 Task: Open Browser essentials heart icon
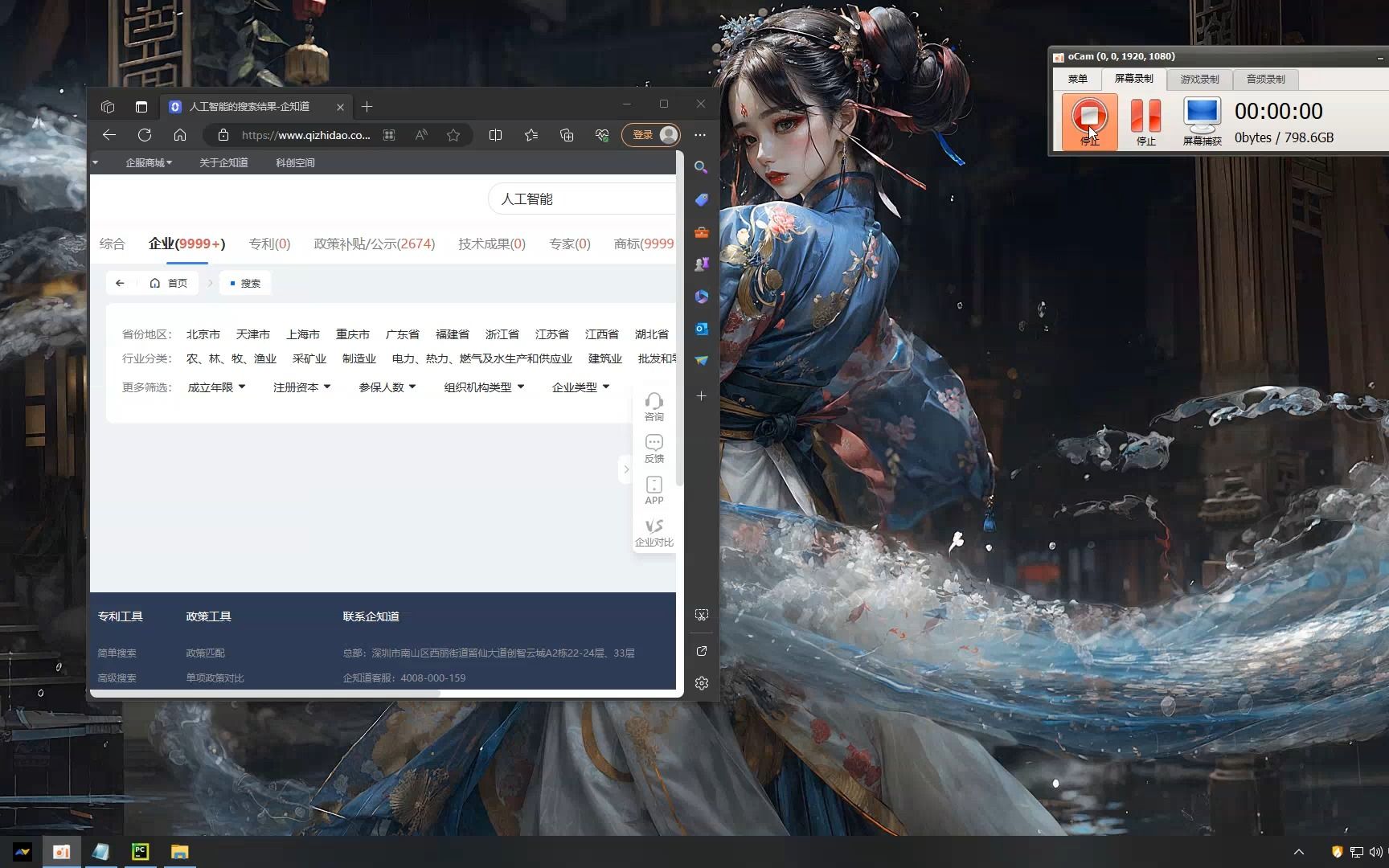click(602, 135)
